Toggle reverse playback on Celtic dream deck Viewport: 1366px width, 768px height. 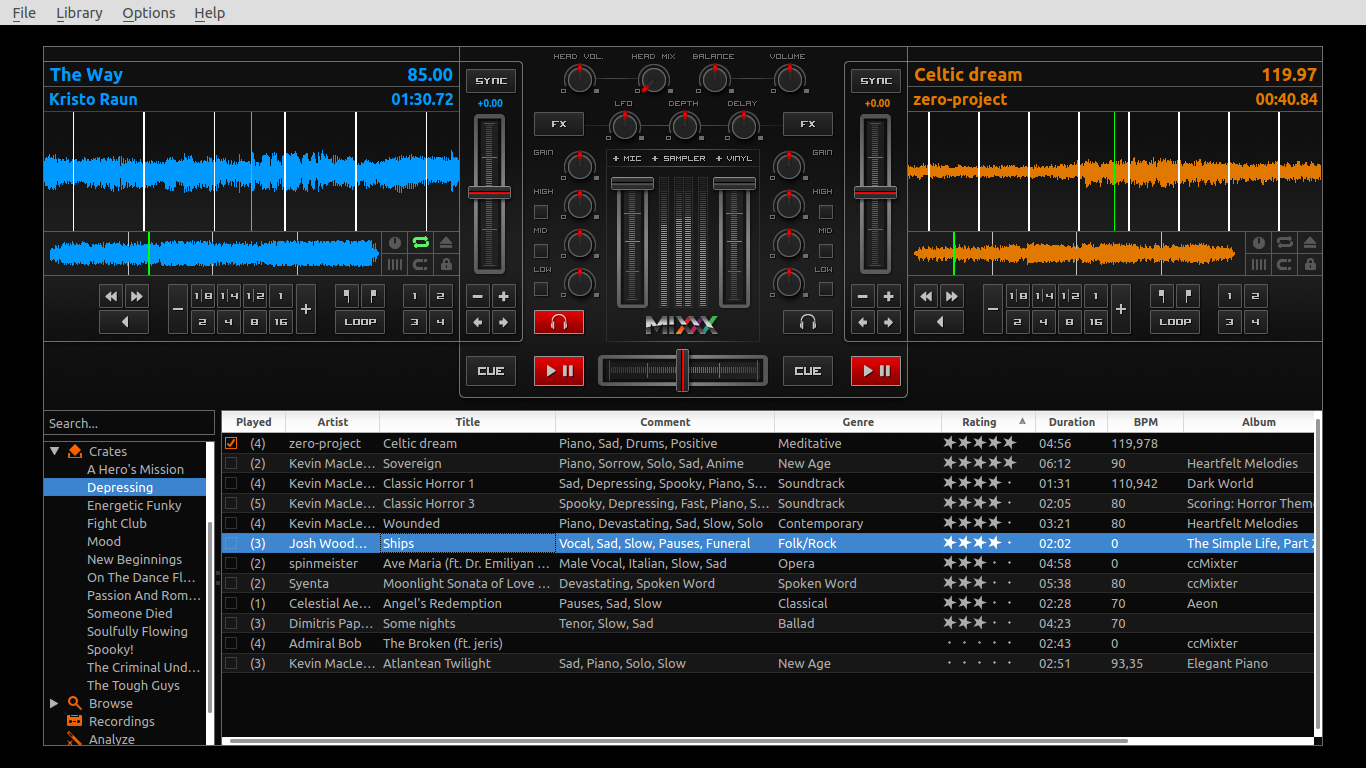click(x=939, y=322)
